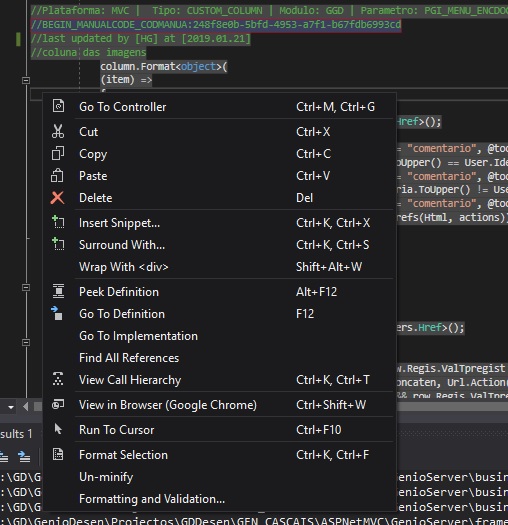Click the outdent icon in the results toolbar
Viewport: 508px width, 525px height.
[4, 457]
